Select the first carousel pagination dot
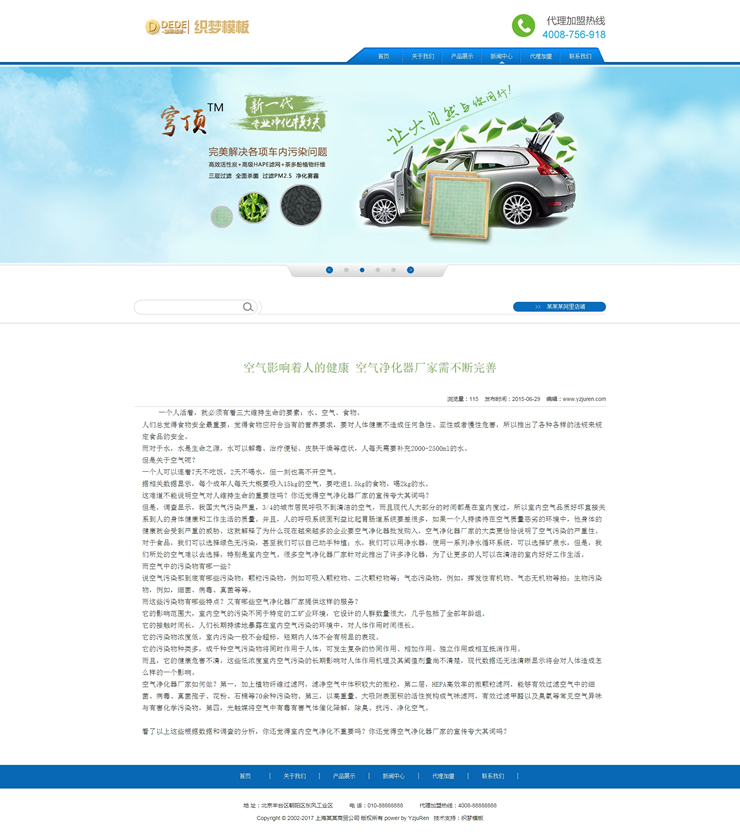 tap(346, 270)
